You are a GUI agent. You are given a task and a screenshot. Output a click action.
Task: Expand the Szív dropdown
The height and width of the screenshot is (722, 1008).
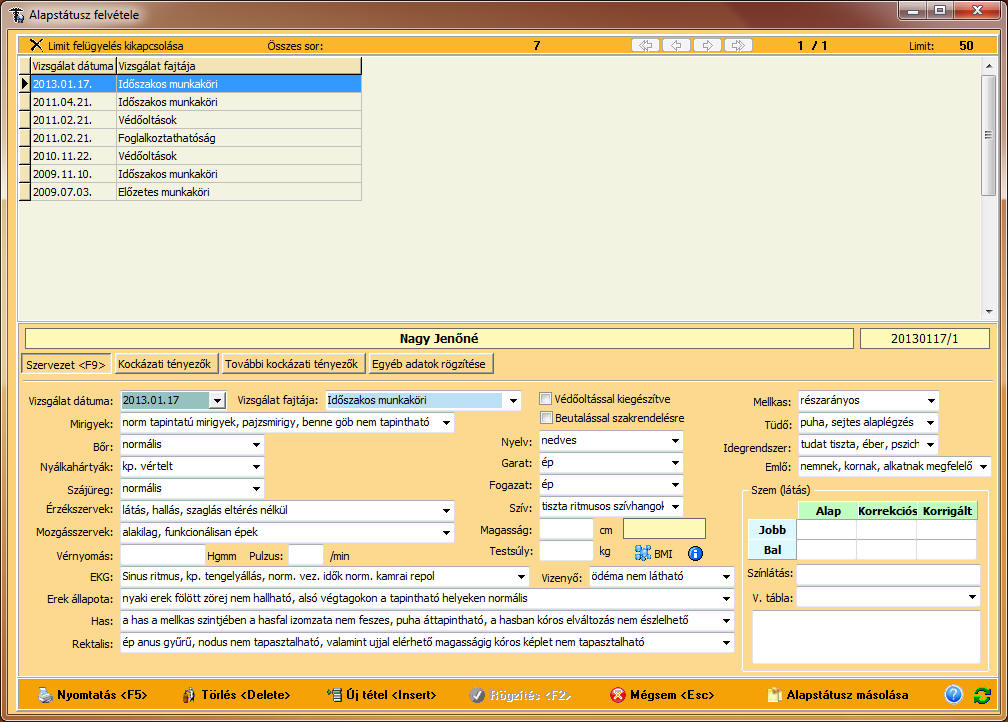pyautogui.click(x=675, y=507)
